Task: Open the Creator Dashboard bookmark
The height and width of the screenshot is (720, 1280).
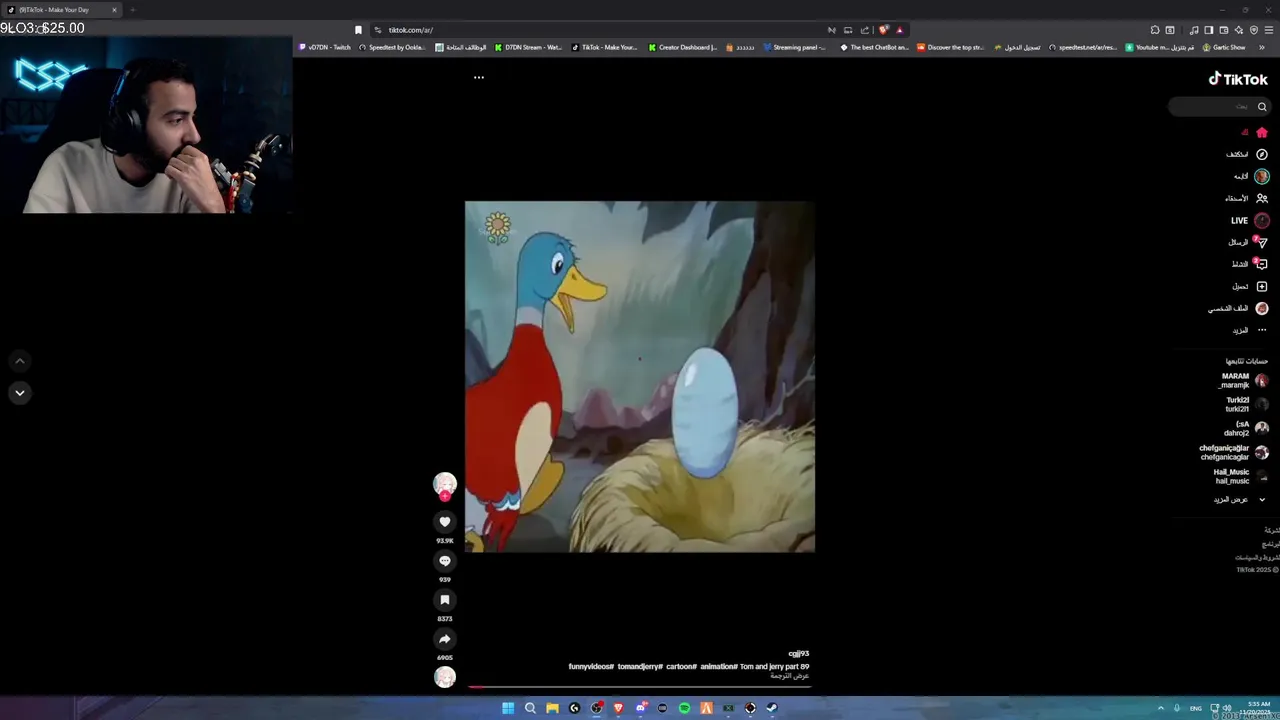Action: tap(683, 47)
